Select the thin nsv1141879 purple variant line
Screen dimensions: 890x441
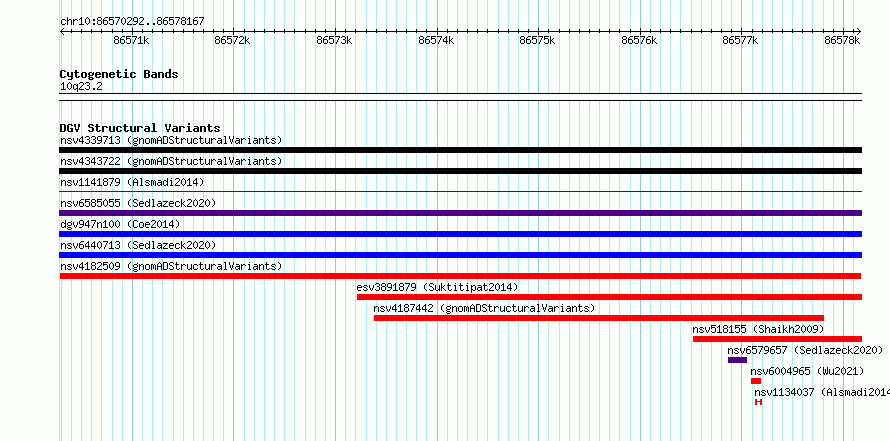tap(460, 192)
